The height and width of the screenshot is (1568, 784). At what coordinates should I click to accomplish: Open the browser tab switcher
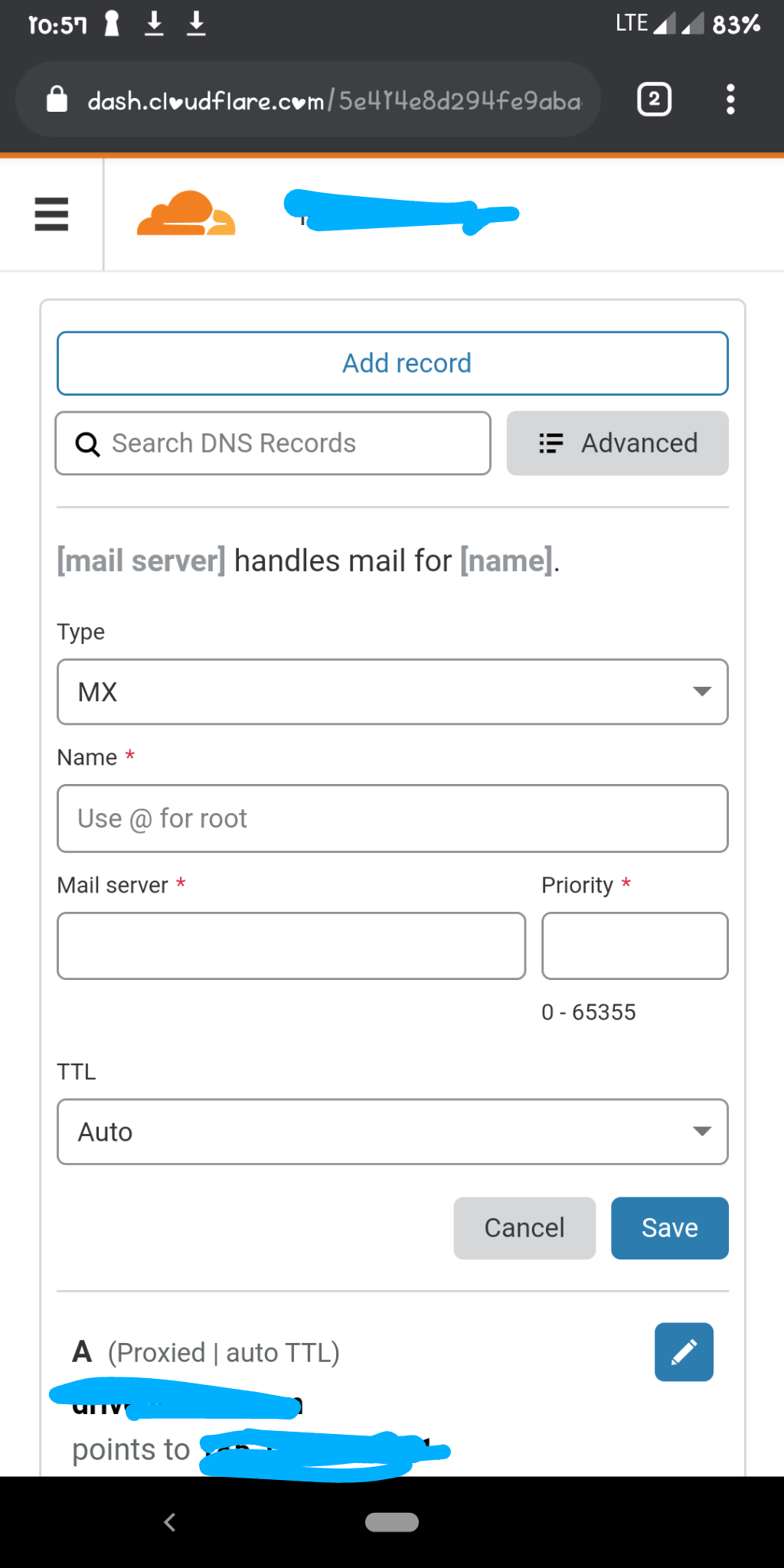[x=654, y=100]
